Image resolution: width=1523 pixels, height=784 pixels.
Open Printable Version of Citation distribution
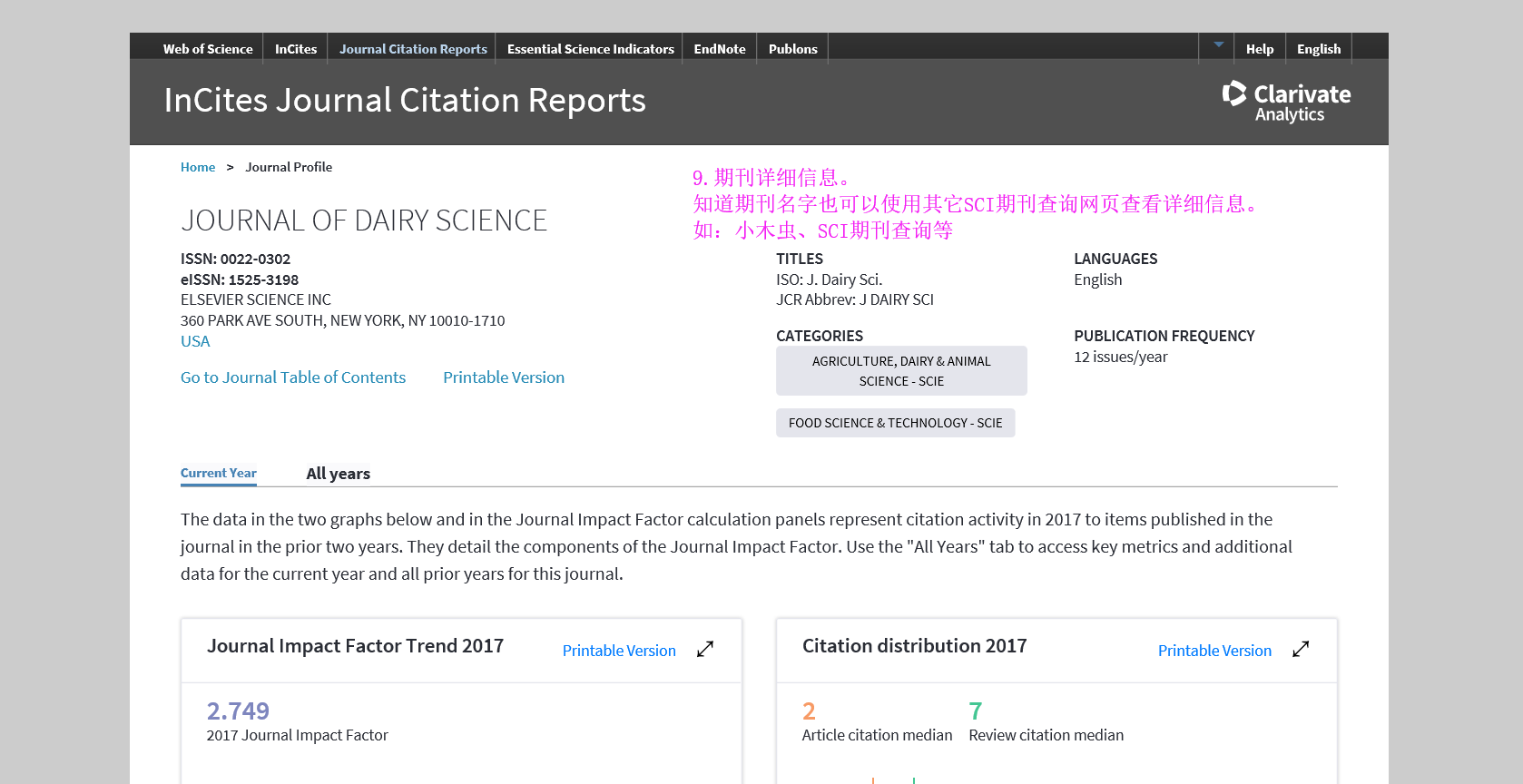coord(1214,651)
